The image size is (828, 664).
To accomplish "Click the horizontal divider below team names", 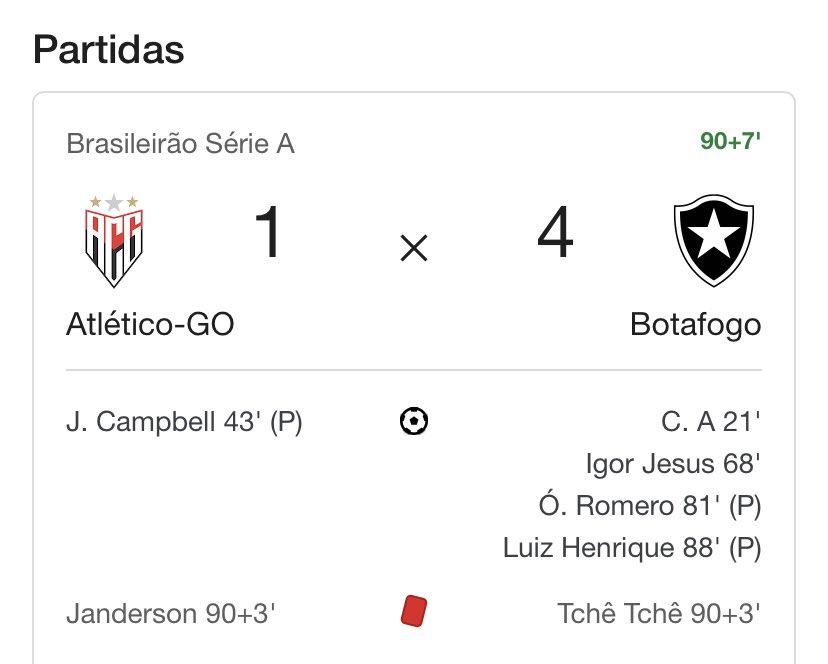I will (x=413, y=371).
